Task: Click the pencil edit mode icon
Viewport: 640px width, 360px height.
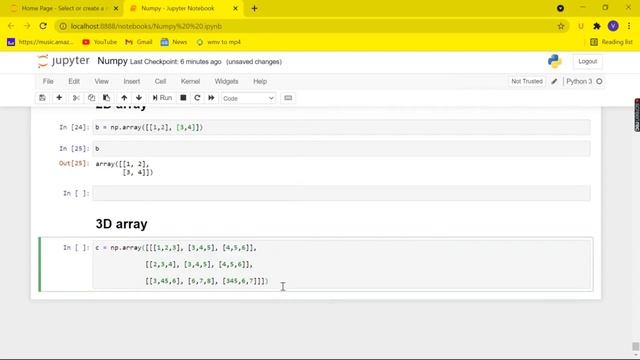Action: 554,82
